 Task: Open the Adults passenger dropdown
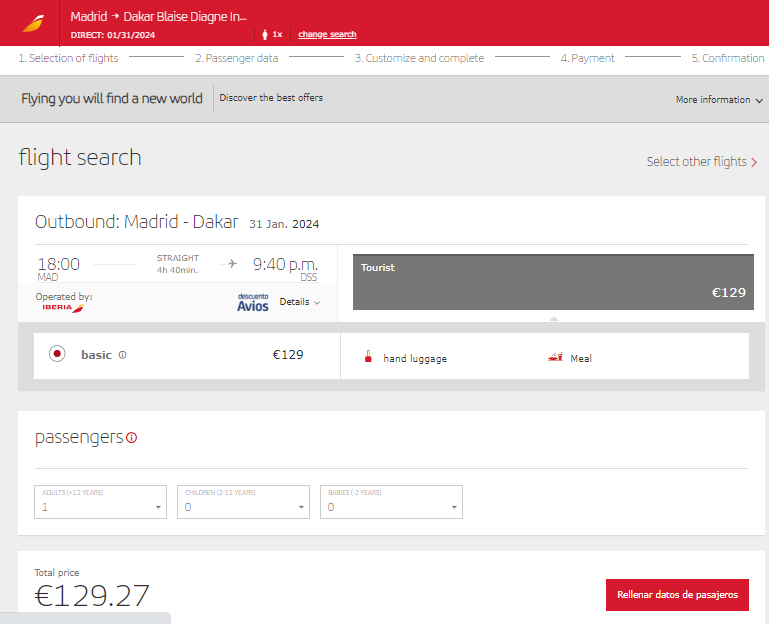tap(101, 502)
